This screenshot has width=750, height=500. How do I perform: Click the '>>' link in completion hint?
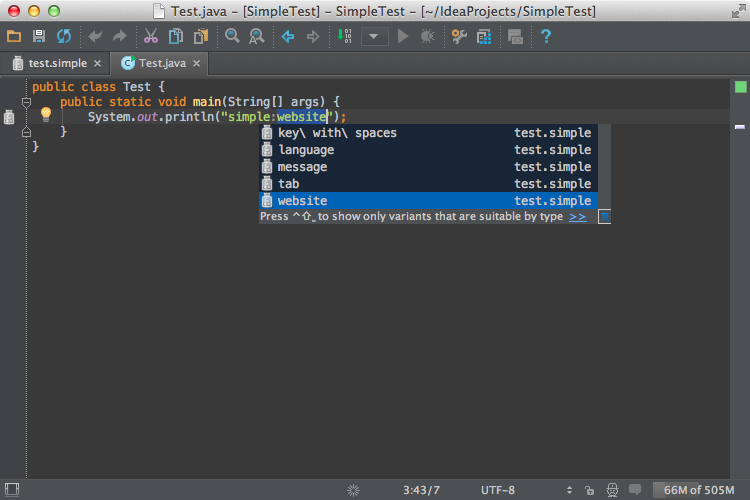pyautogui.click(x=578, y=217)
